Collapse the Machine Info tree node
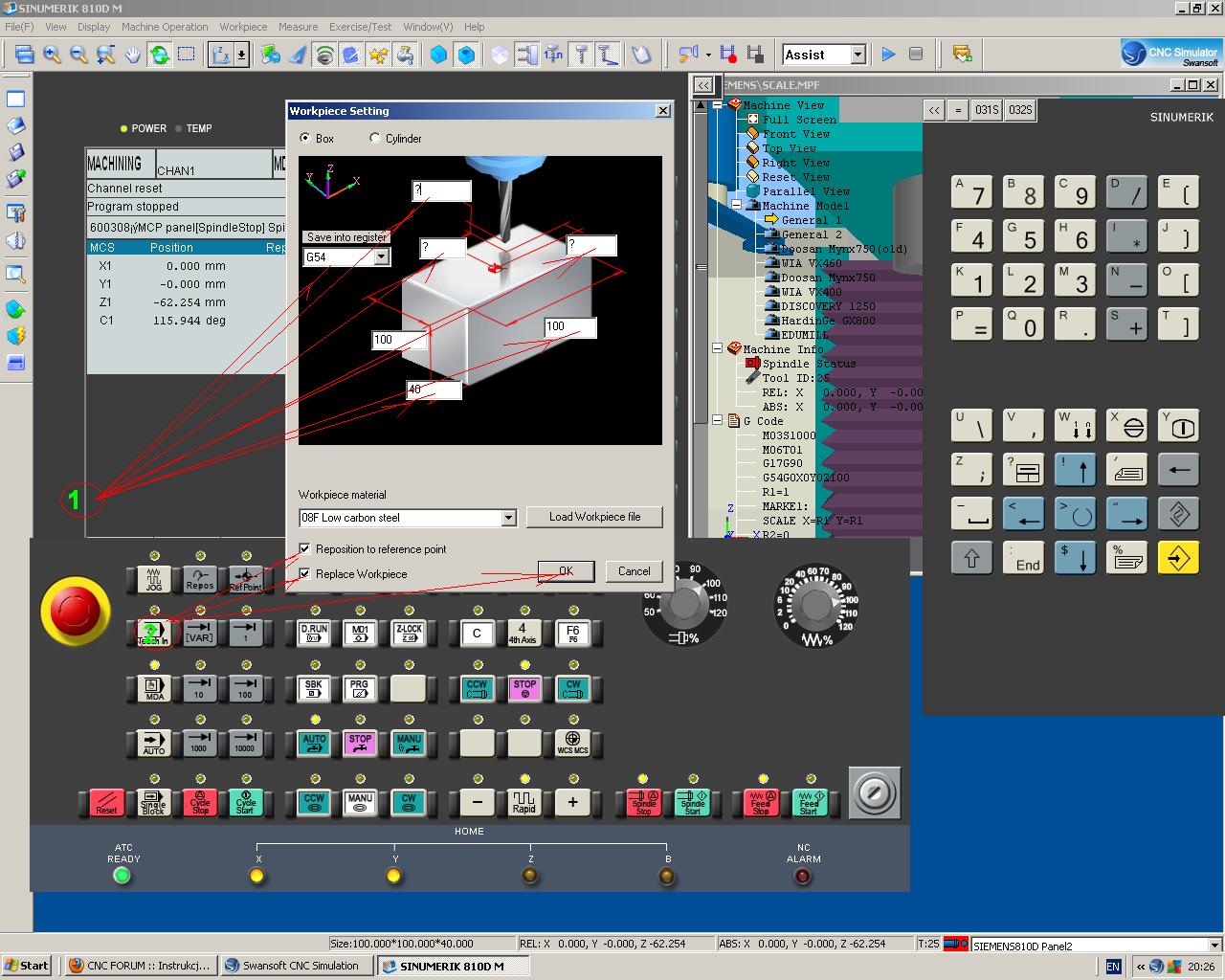Image resolution: width=1225 pixels, height=980 pixels. [719, 349]
